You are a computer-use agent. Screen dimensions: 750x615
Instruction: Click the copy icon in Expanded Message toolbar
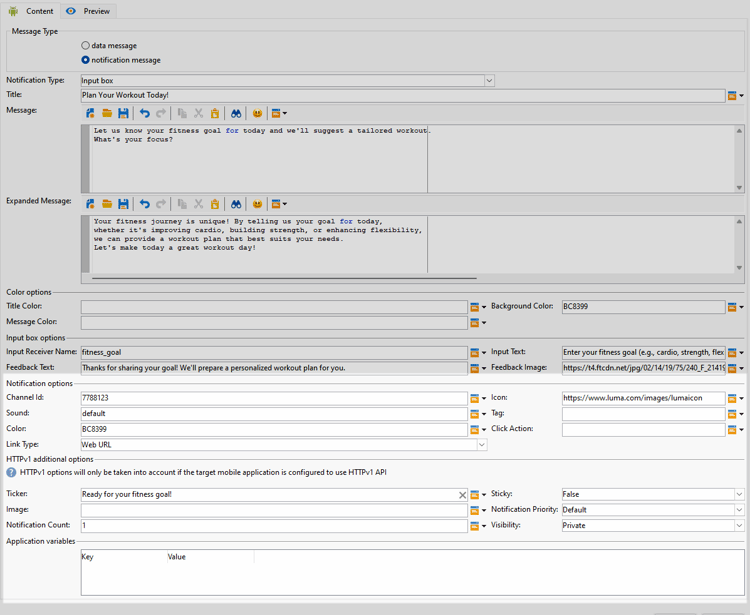182,204
